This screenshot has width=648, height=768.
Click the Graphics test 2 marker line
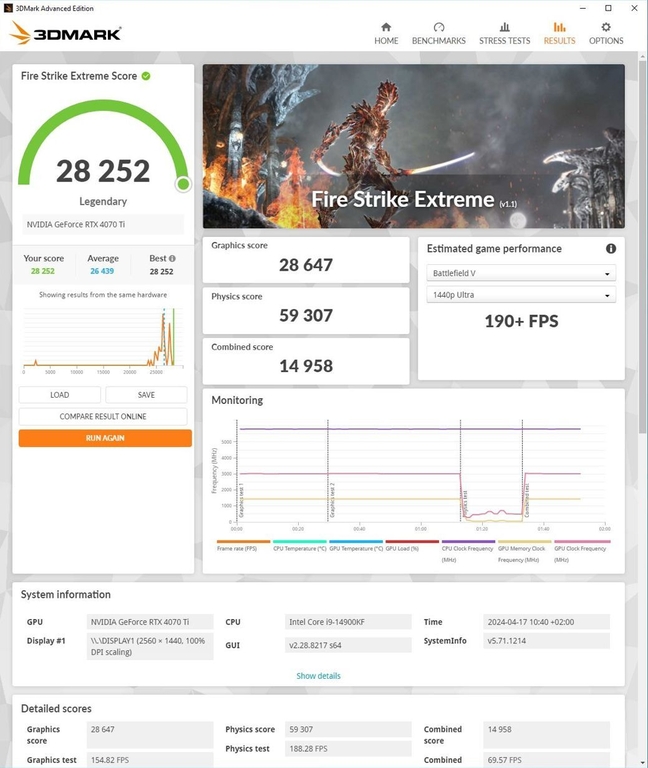(328, 470)
